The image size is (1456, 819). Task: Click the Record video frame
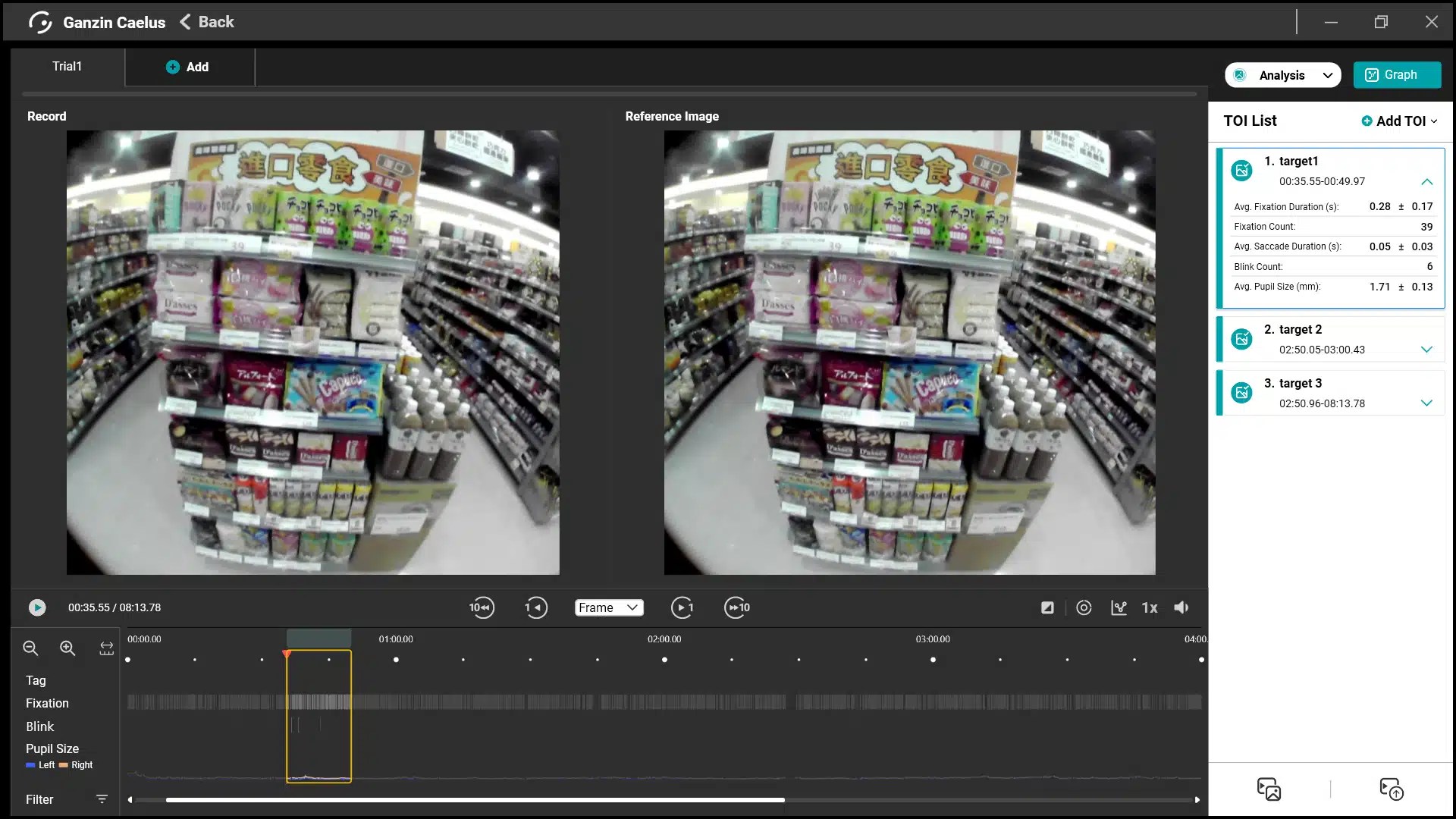point(313,353)
